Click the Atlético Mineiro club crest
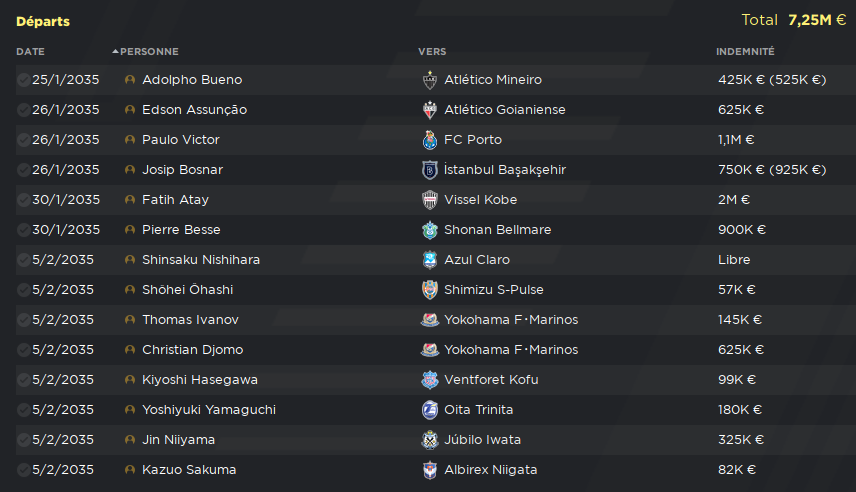Image resolution: width=856 pixels, height=492 pixels. point(430,80)
